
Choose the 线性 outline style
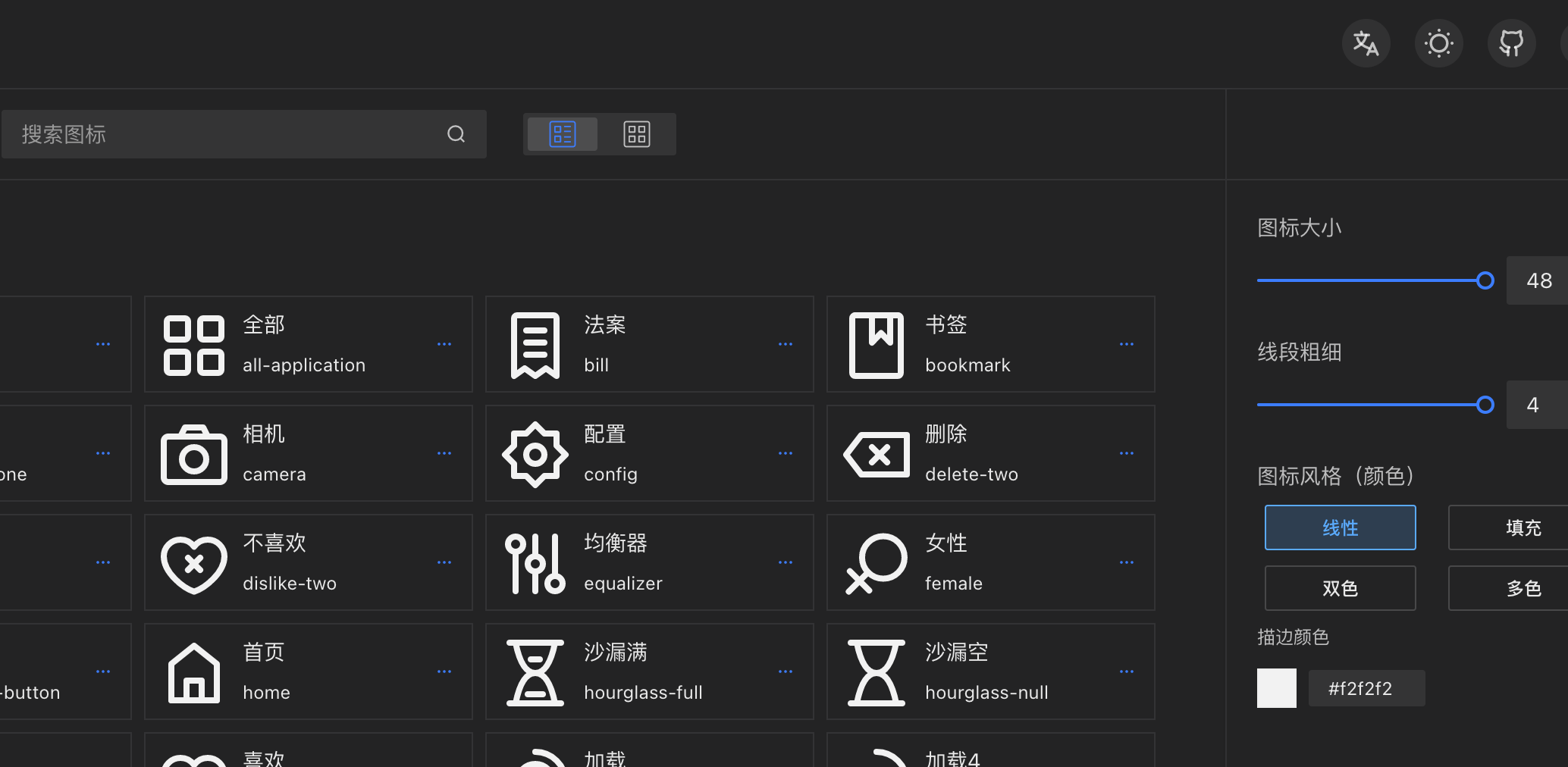[x=1340, y=528]
